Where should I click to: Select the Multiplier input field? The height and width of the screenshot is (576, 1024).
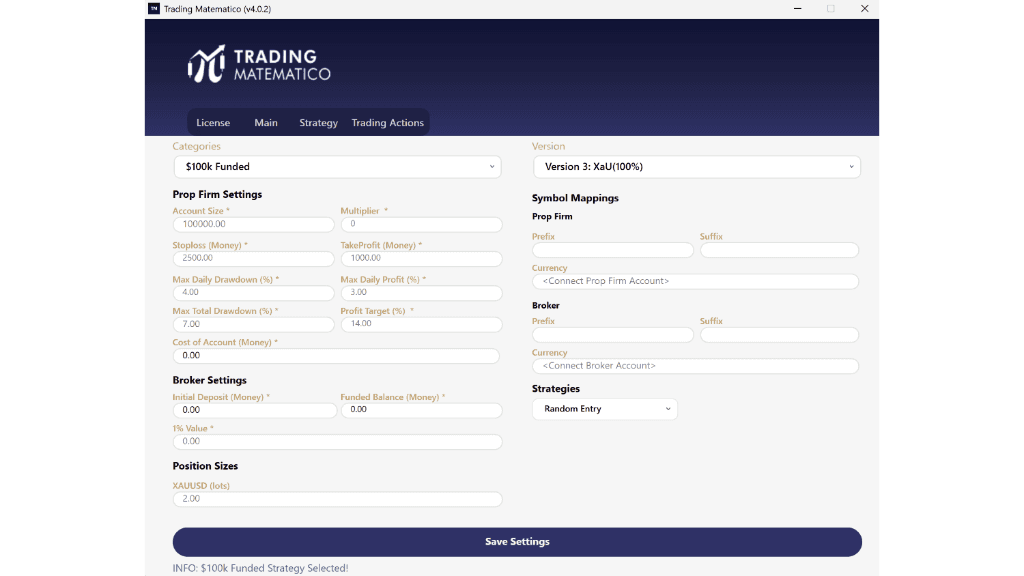[419, 224]
